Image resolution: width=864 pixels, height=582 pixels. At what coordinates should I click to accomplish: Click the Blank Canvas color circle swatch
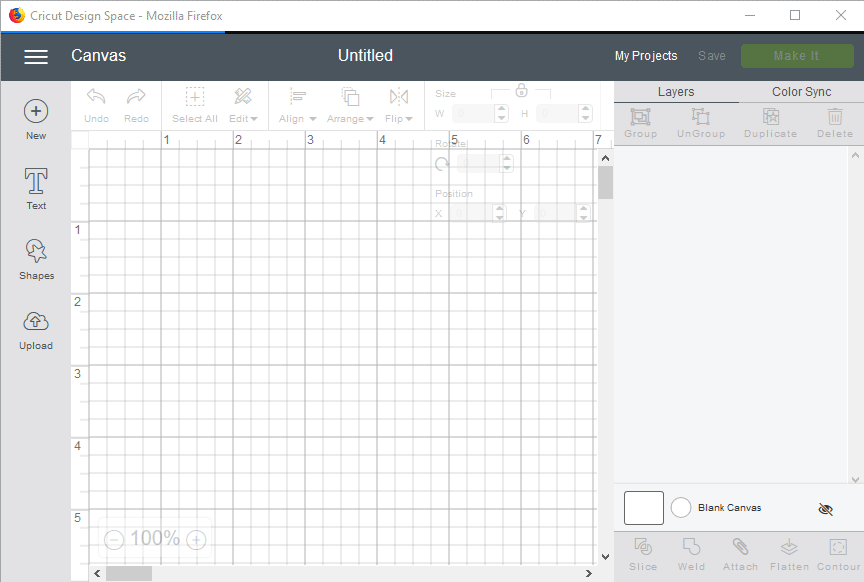(x=681, y=508)
